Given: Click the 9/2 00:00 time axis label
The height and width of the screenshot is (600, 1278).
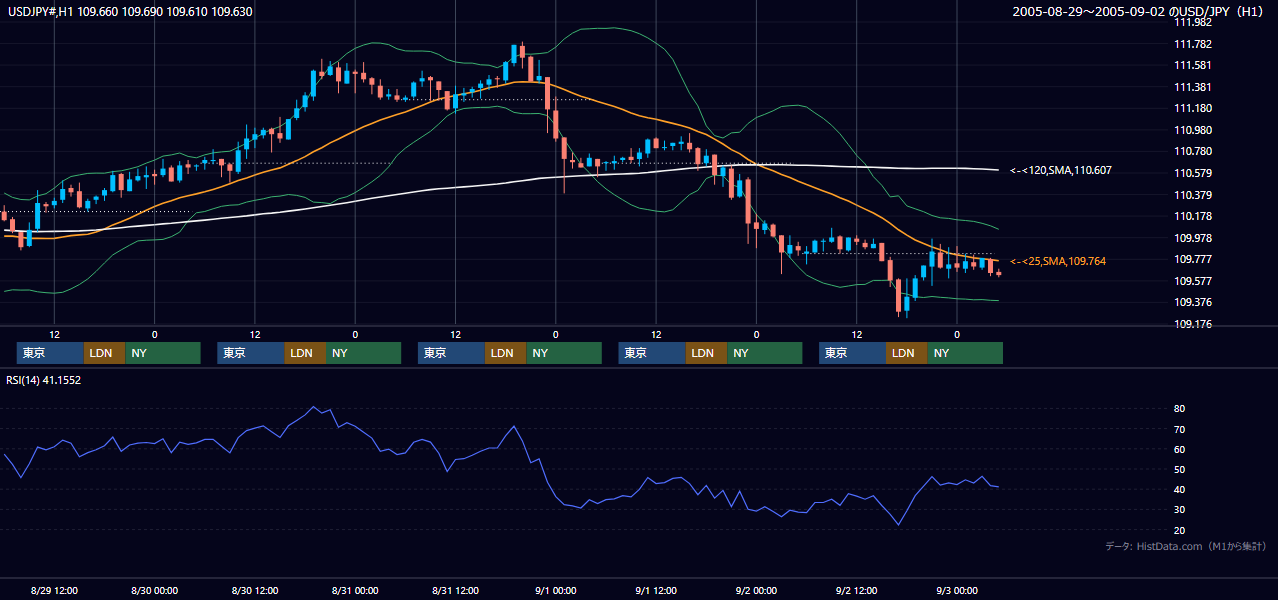Looking at the screenshot, I should [756, 590].
